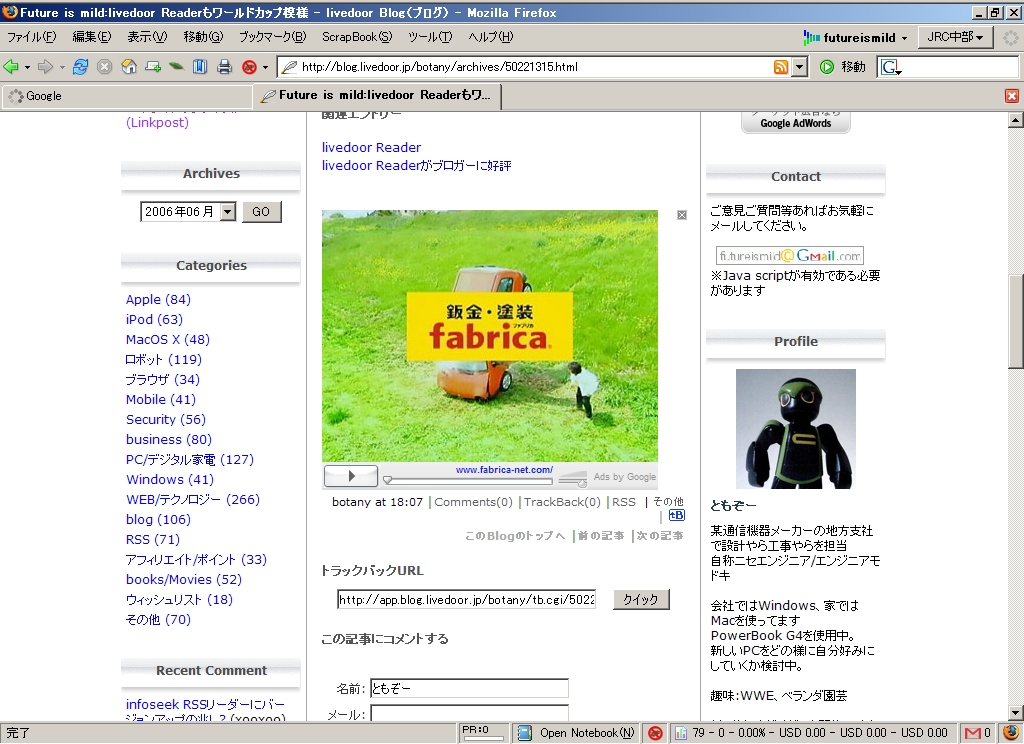Viewport: 1024px width, 744px height.
Task: Open the Apple (84) category
Action: (x=158, y=300)
